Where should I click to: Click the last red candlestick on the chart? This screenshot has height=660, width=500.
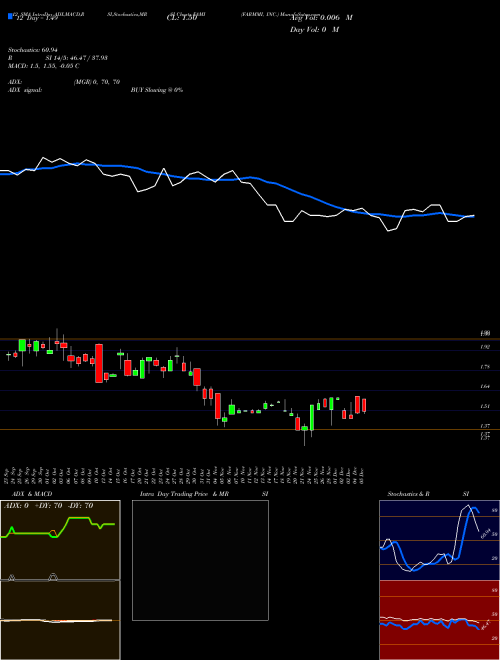click(364, 405)
